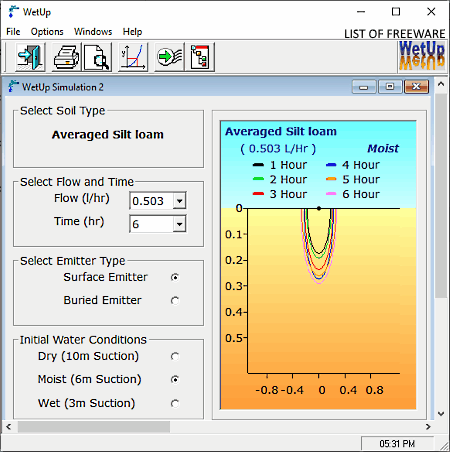450x452 pixels.
Task: Open the Windows menu
Action: 93,32
